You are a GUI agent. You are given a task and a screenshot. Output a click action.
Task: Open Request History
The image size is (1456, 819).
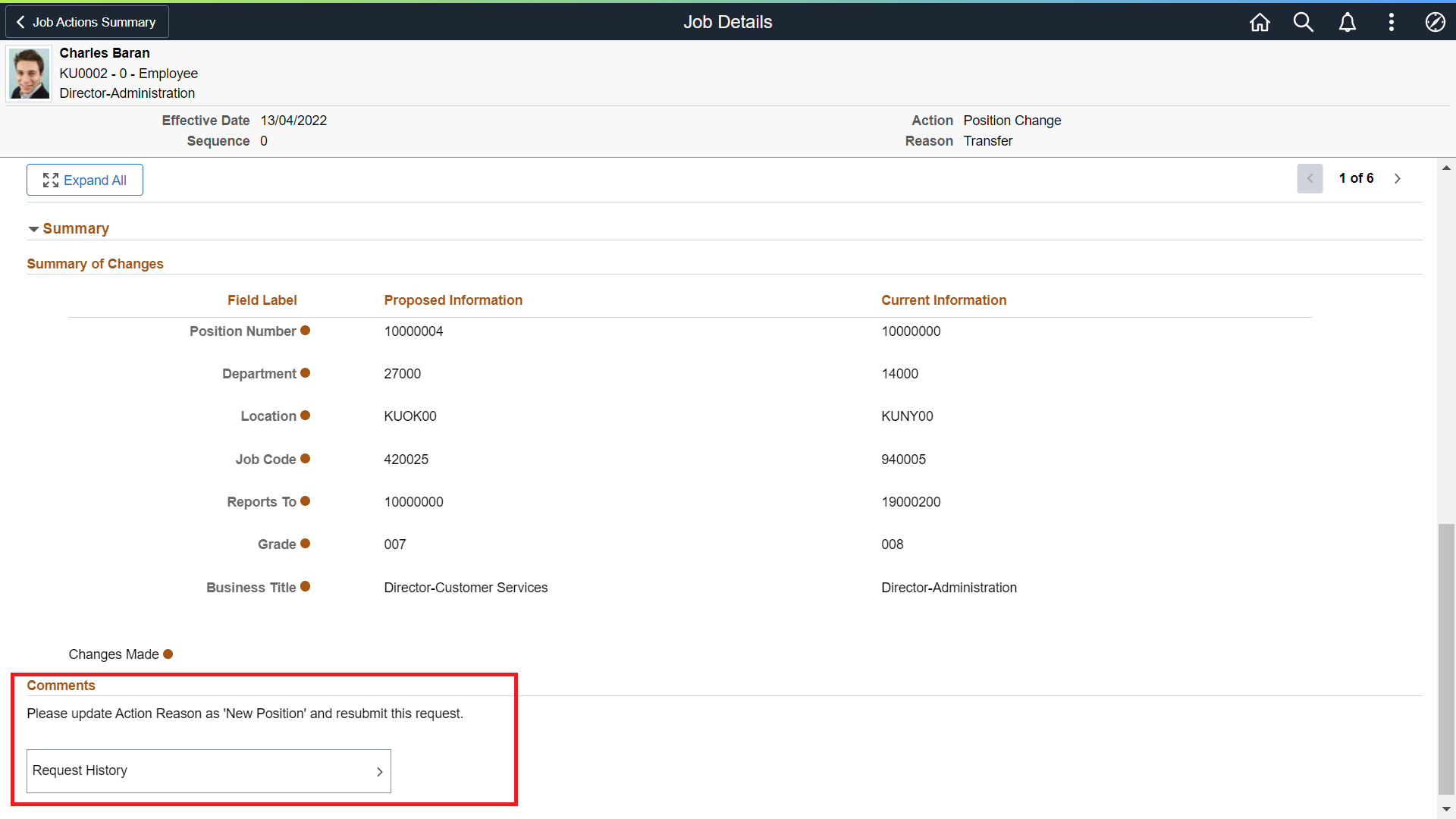tap(208, 770)
